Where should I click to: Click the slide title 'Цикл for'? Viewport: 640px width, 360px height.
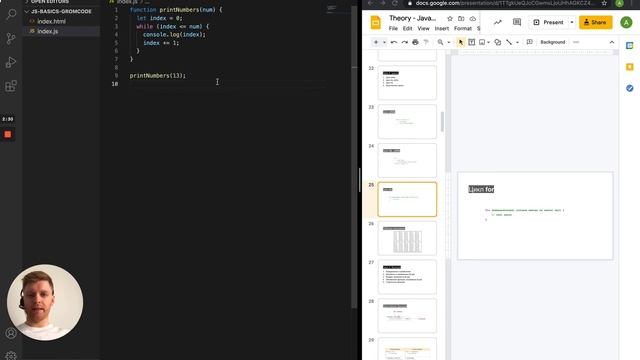(481, 189)
